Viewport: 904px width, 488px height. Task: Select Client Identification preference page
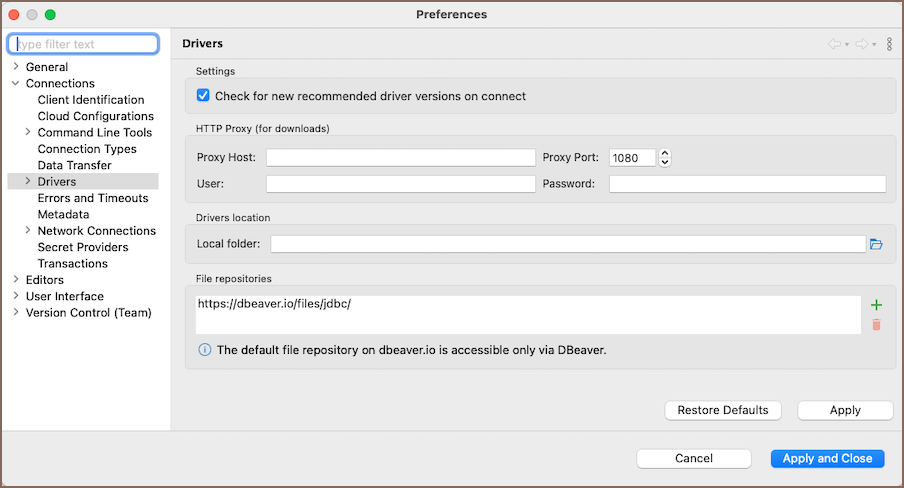tap(91, 100)
